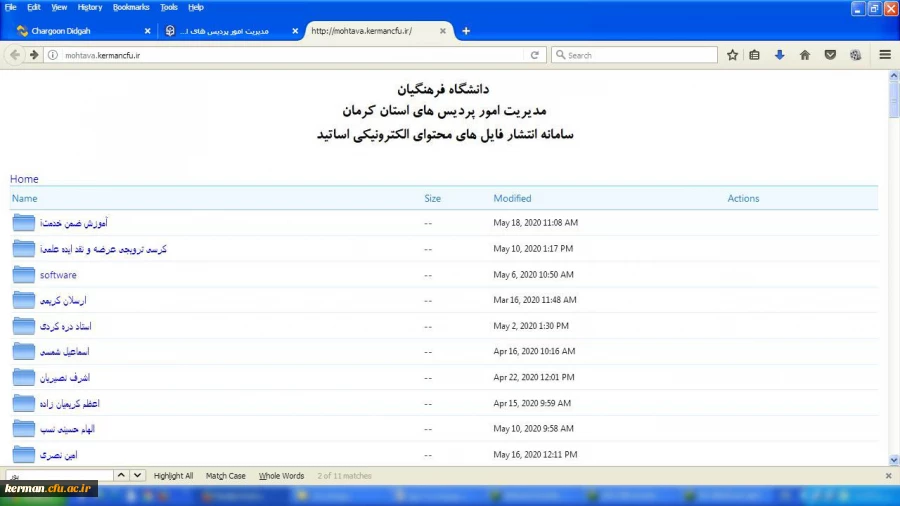
Task: Click the page scrollbar up arrow
Action: 894,76
